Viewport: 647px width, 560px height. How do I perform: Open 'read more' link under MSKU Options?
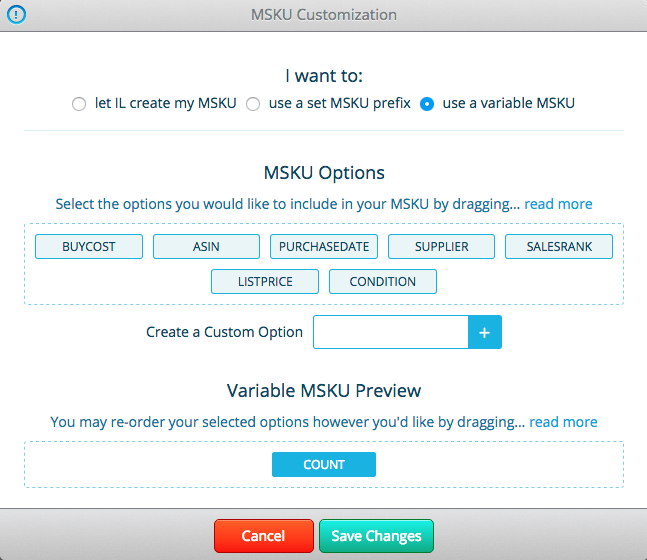pyautogui.click(x=558, y=204)
